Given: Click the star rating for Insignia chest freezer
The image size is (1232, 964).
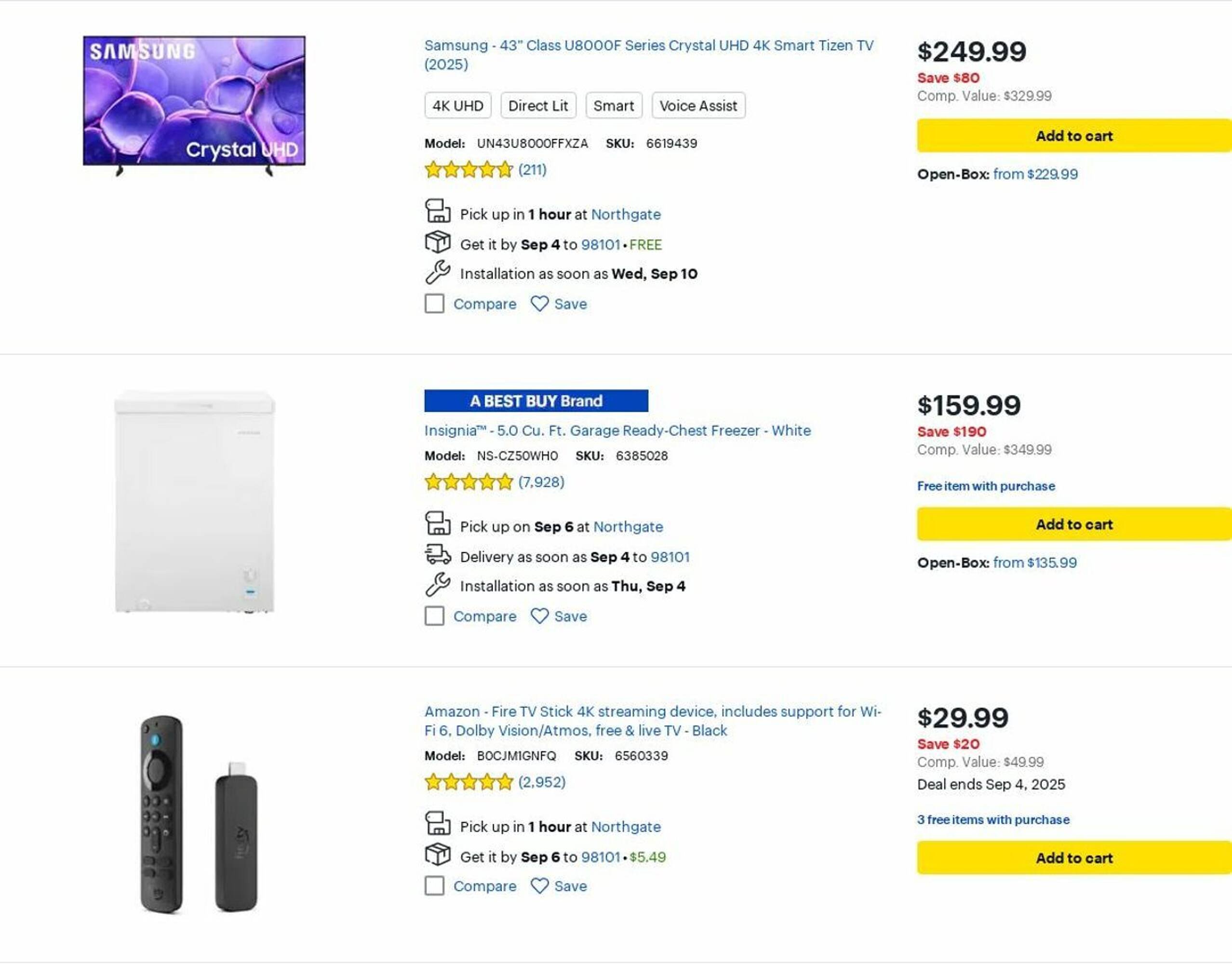Looking at the screenshot, I should pyautogui.click(x=469, y=482).
